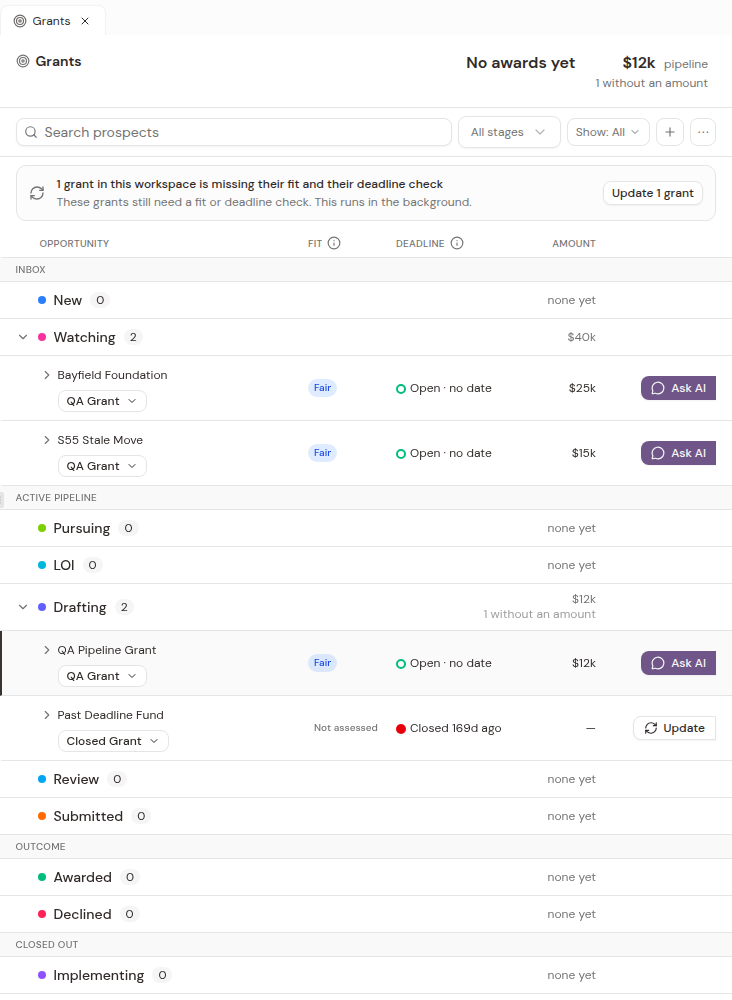Click the Watching $40k total
The height and width of the screenshot is (1000, 732).
(x=582, y=337)
